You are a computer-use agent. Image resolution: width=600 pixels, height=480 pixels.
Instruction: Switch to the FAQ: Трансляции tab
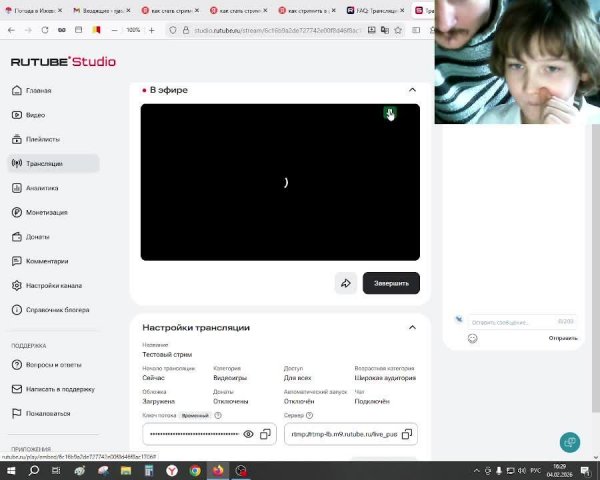click(x=375, y=11)
